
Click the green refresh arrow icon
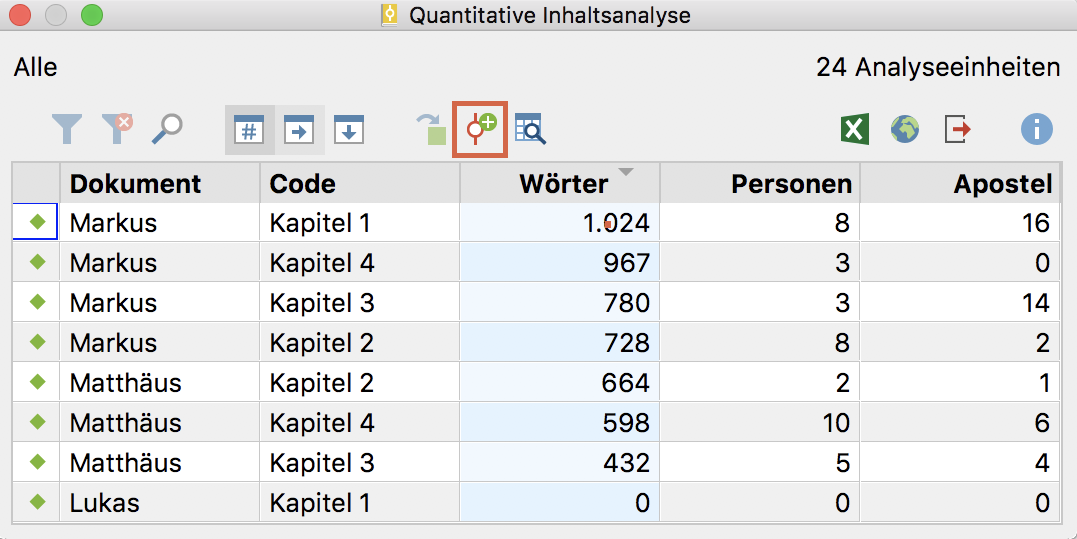click(x=431, y=129)
